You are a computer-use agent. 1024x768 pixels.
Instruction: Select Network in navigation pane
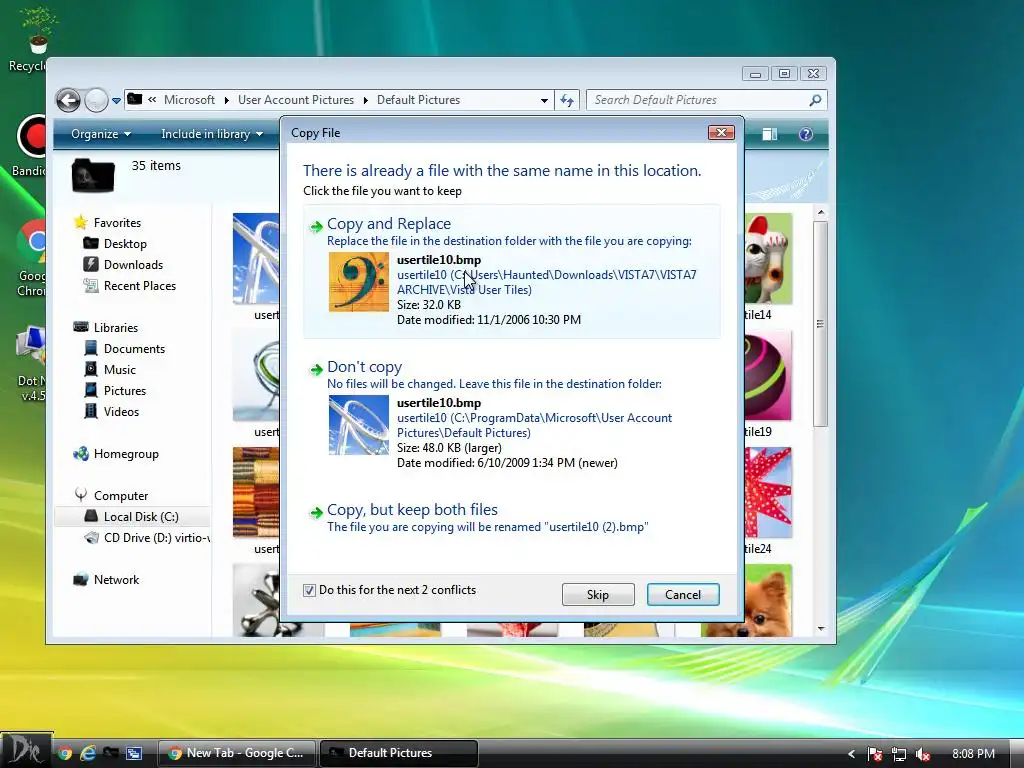coord(116,580)
